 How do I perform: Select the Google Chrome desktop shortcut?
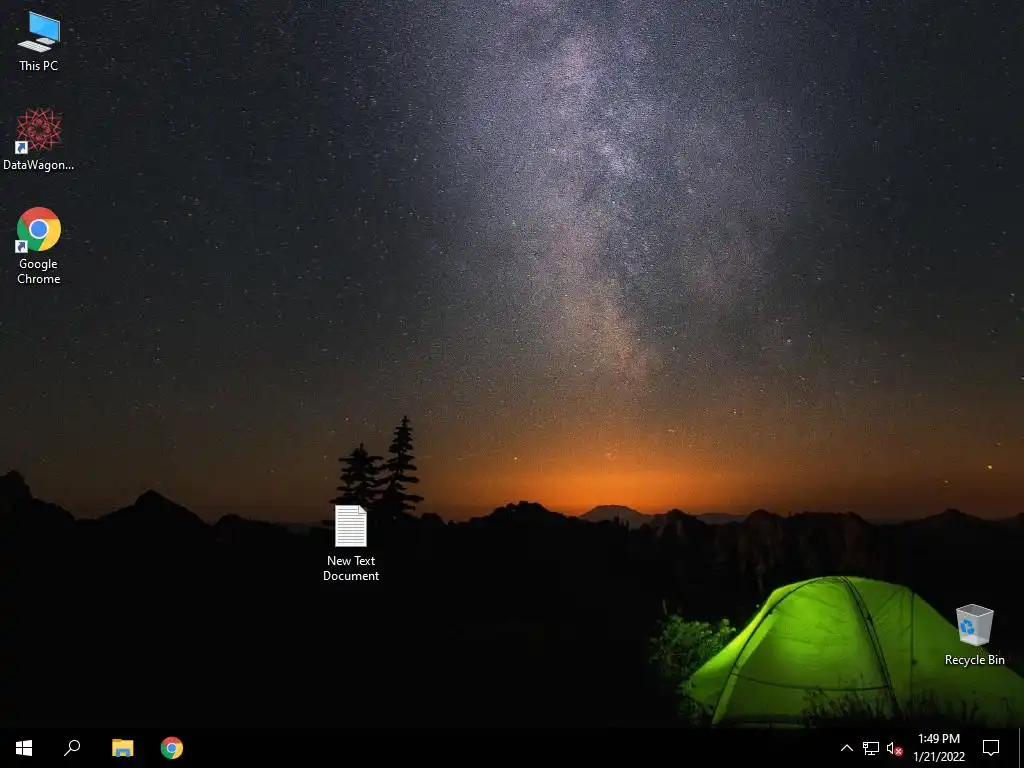point(39,246)
